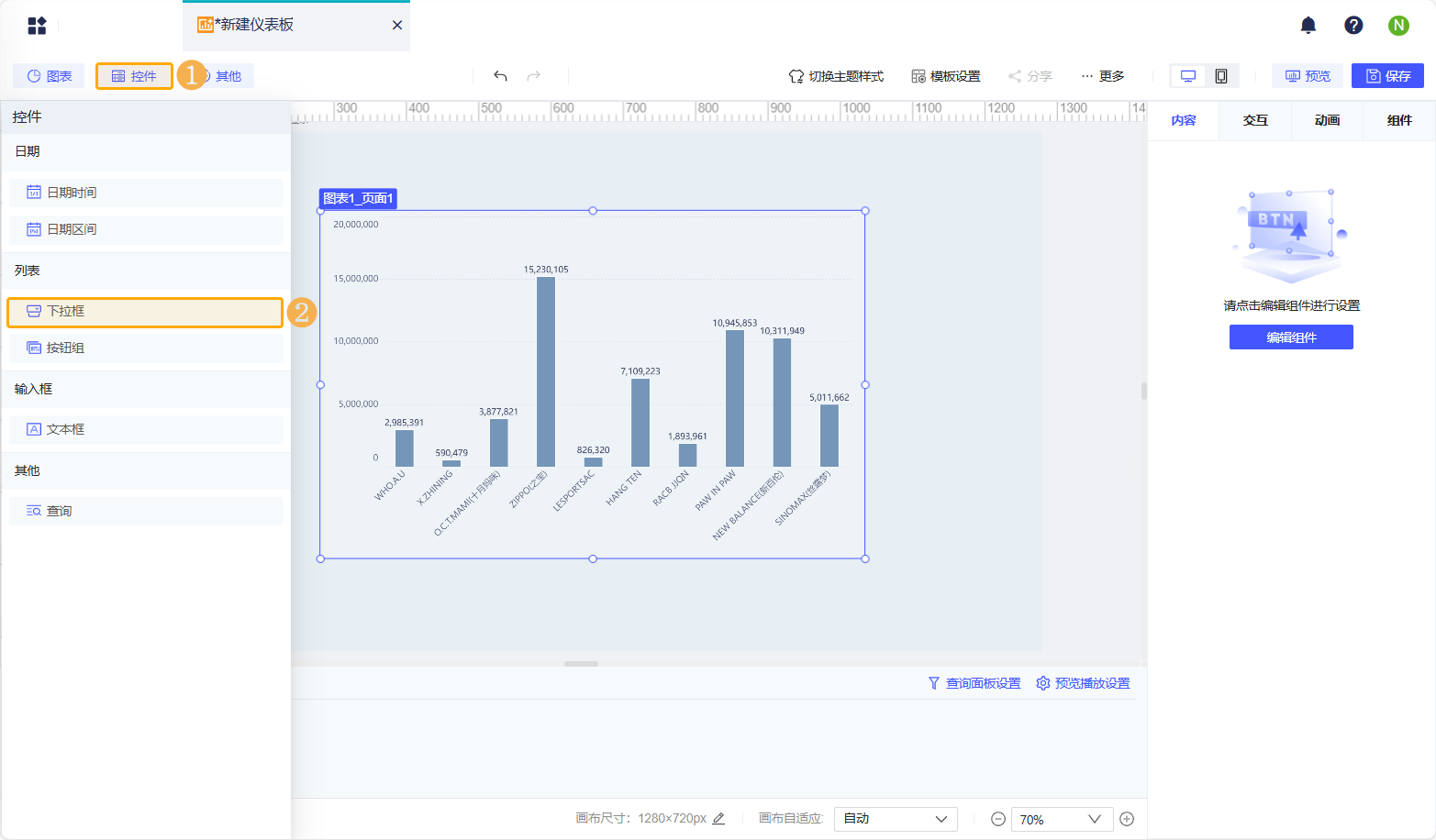This screenshot has width=1436, height=840.
Task: Click the 保存 save button
Action: 1387,76
